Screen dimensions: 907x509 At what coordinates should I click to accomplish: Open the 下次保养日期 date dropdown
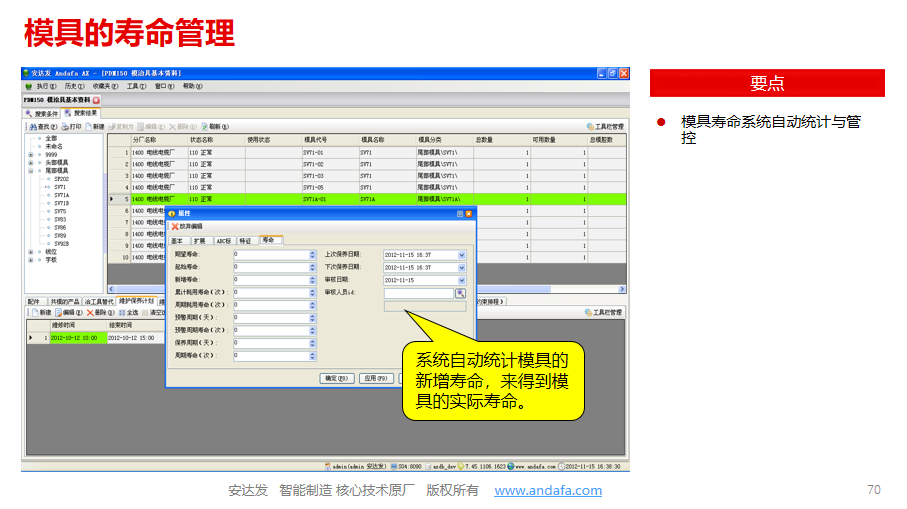tap(461, 268)
